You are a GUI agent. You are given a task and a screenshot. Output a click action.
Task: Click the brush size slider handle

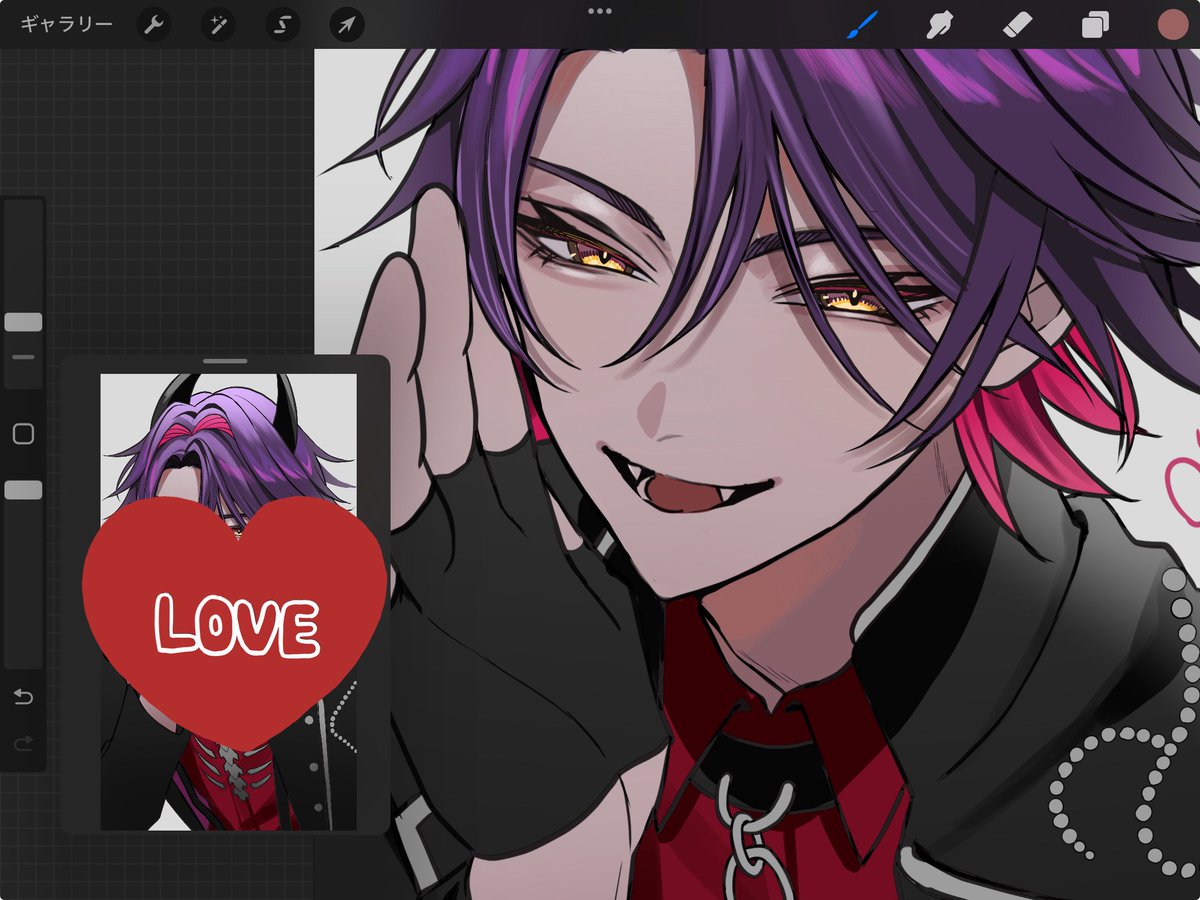(23, 322)
